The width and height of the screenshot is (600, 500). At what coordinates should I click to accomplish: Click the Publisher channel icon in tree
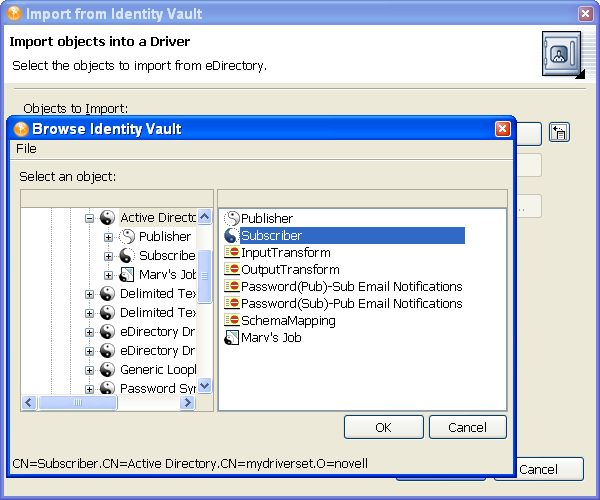click(127, 237)
